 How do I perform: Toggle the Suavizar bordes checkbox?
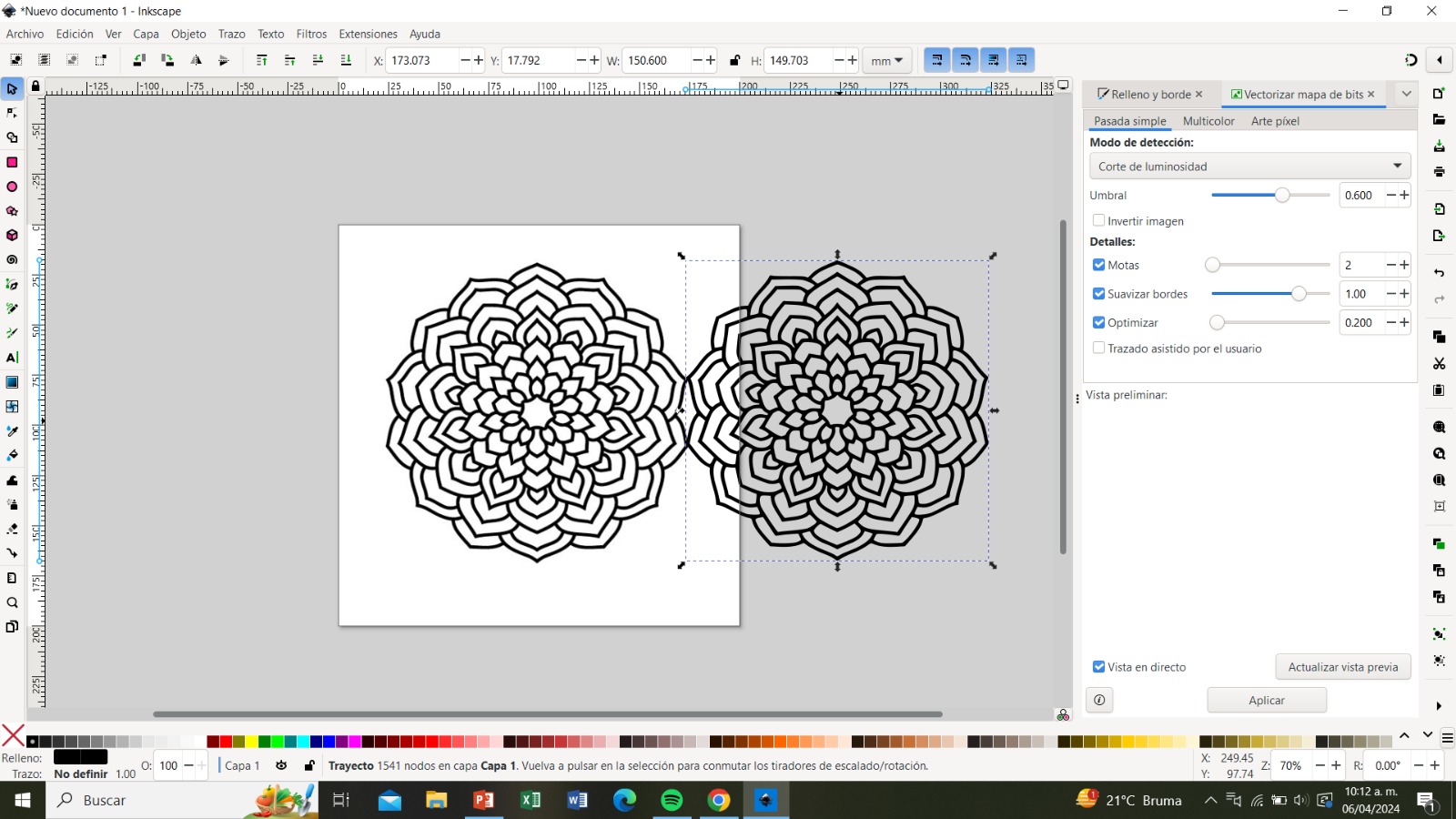(1098, 294)
